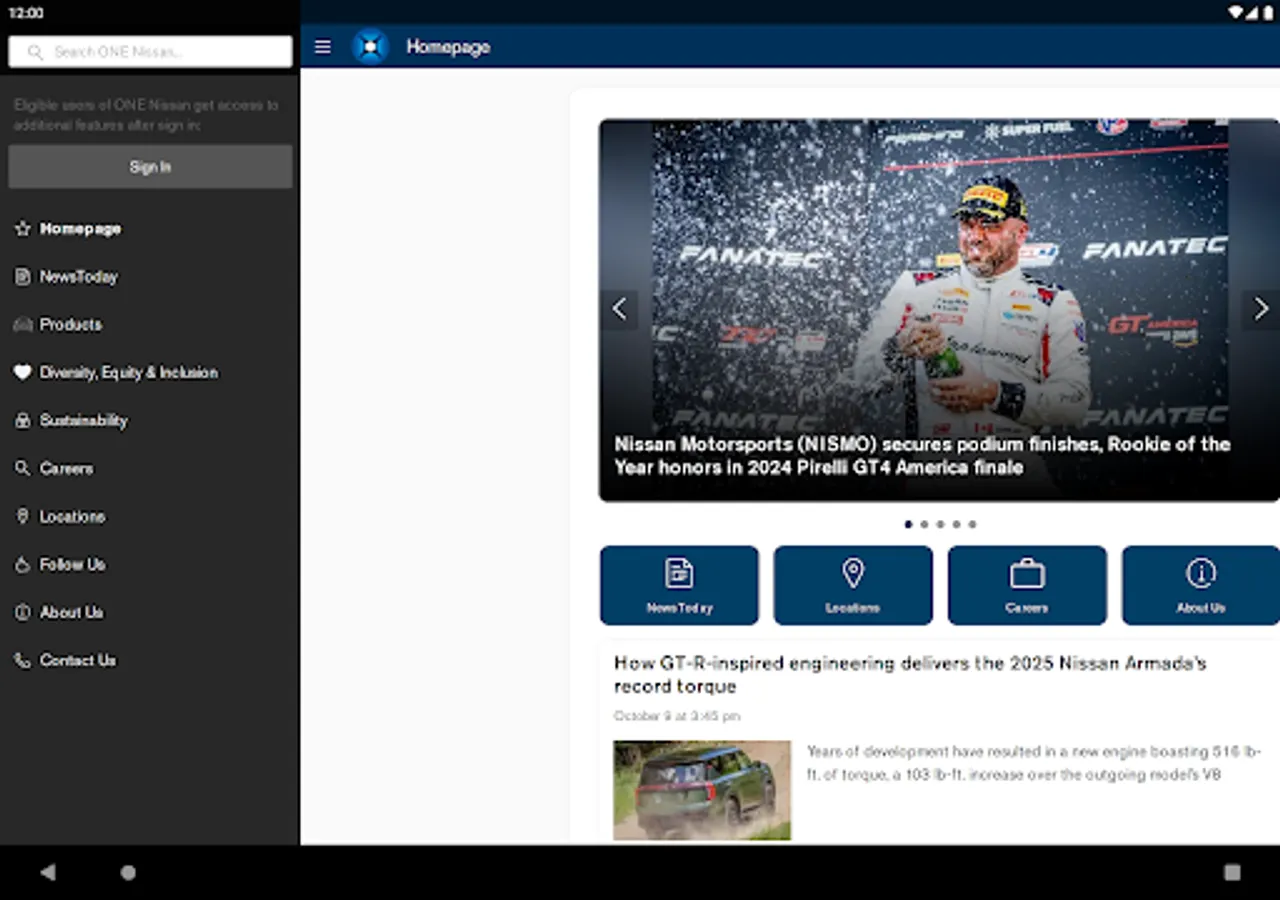Screen dimensions: 1280x900
Task: Click the About Us info icon in sidebar
Action: [22, 612]
